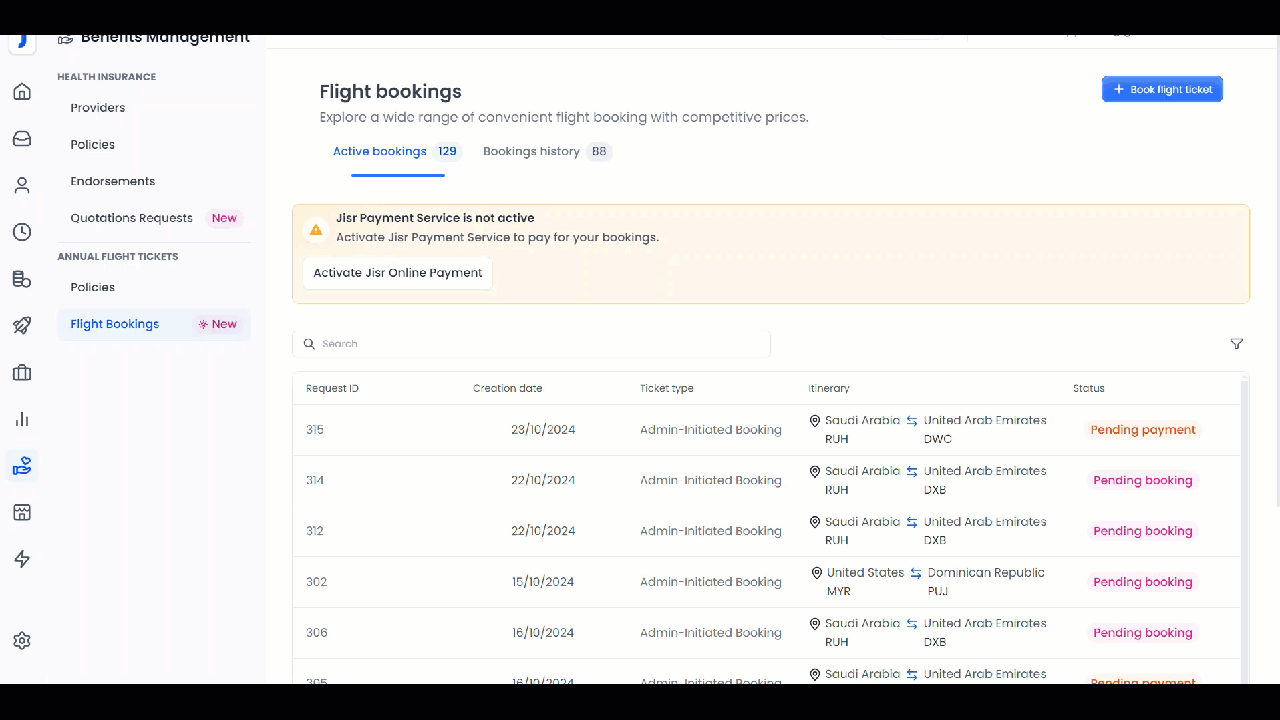Screen dimensions: 1280x720
Task: Open Providers under Health Insurance
Action: coord(98,108)
